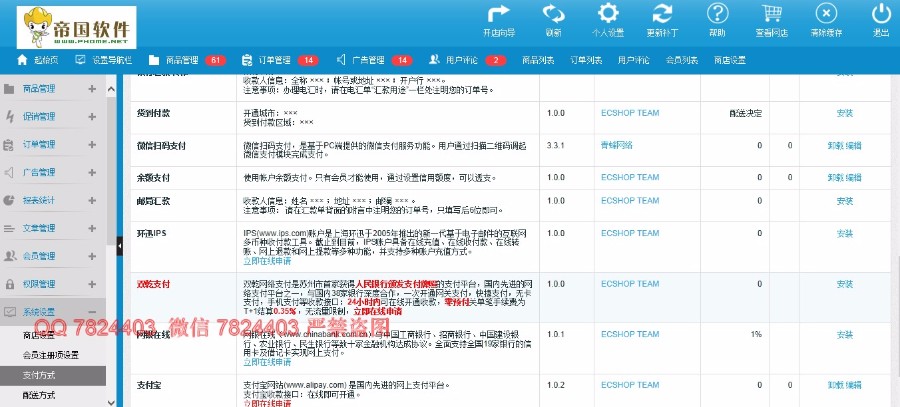Expand the sidebar 订单管理 plus sign
The height and width of the screenshot is (407, 900).
point(92,145)
